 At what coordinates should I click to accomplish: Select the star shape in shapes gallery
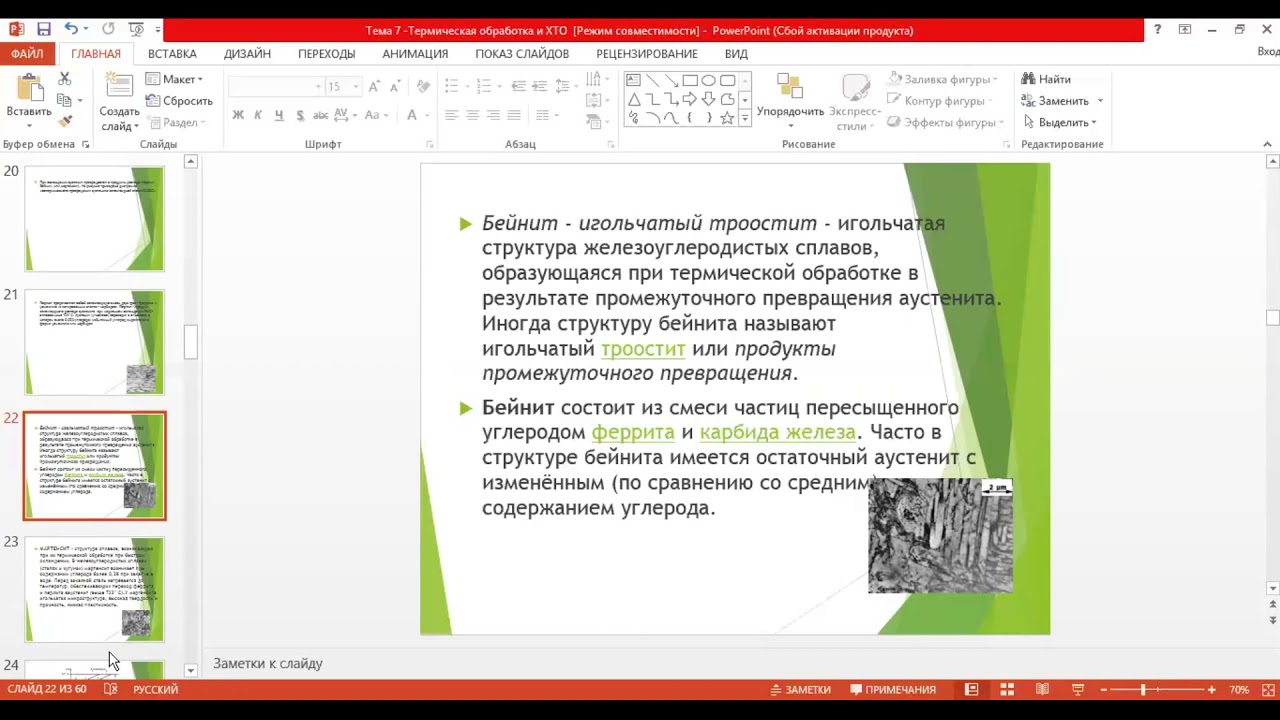(727, 118)
